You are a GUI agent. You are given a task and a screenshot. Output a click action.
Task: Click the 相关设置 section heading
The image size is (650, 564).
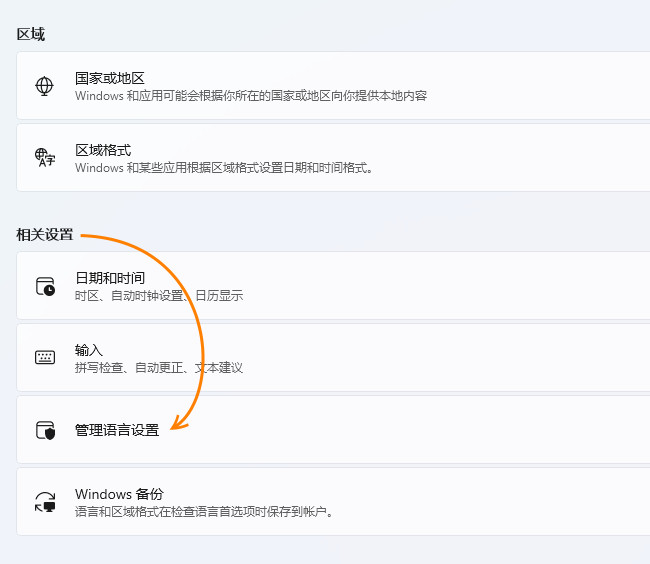(45, 235)
